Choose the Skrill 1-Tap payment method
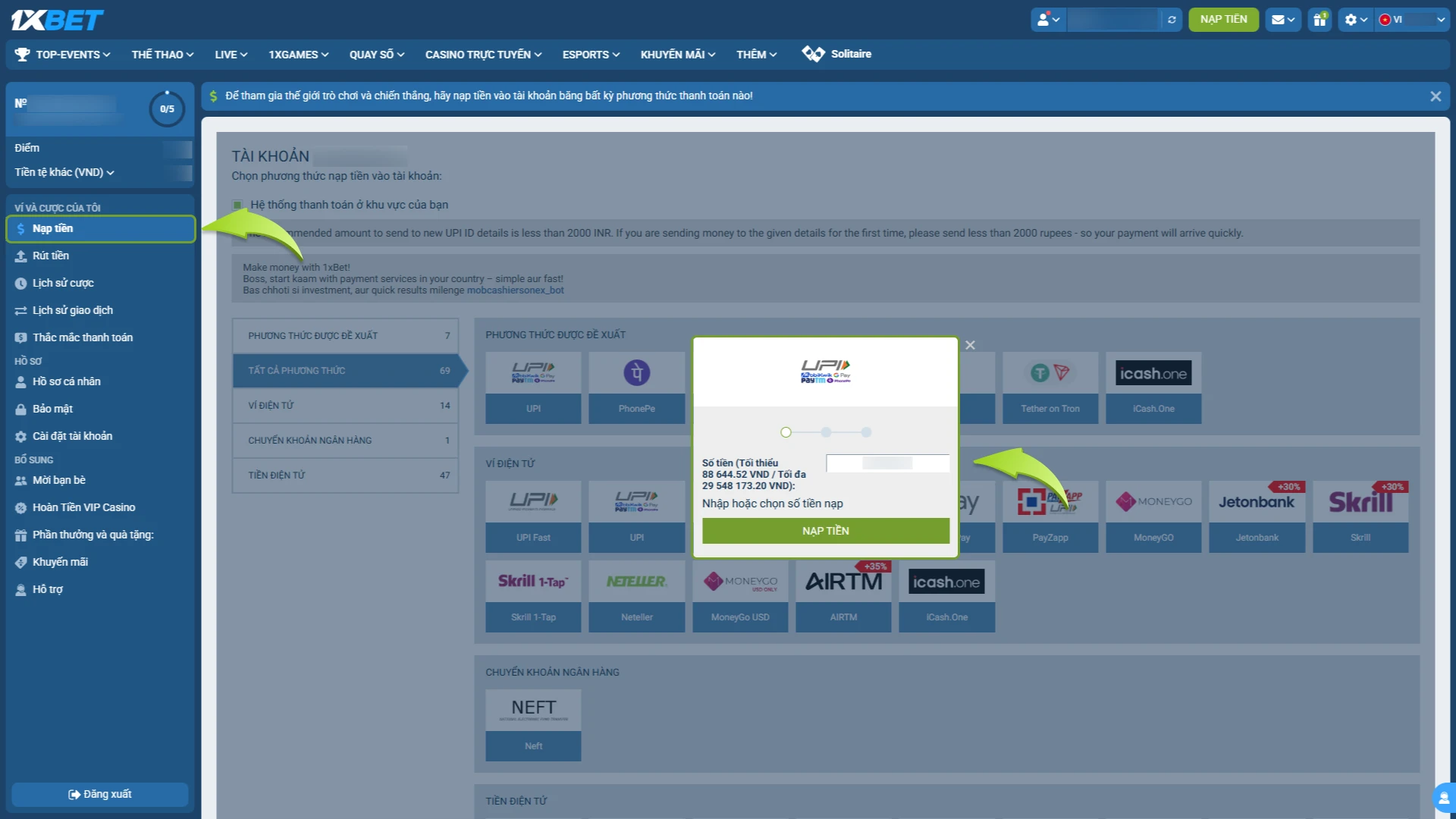This screenshot has height=819, width=1456. coord(533,596)
